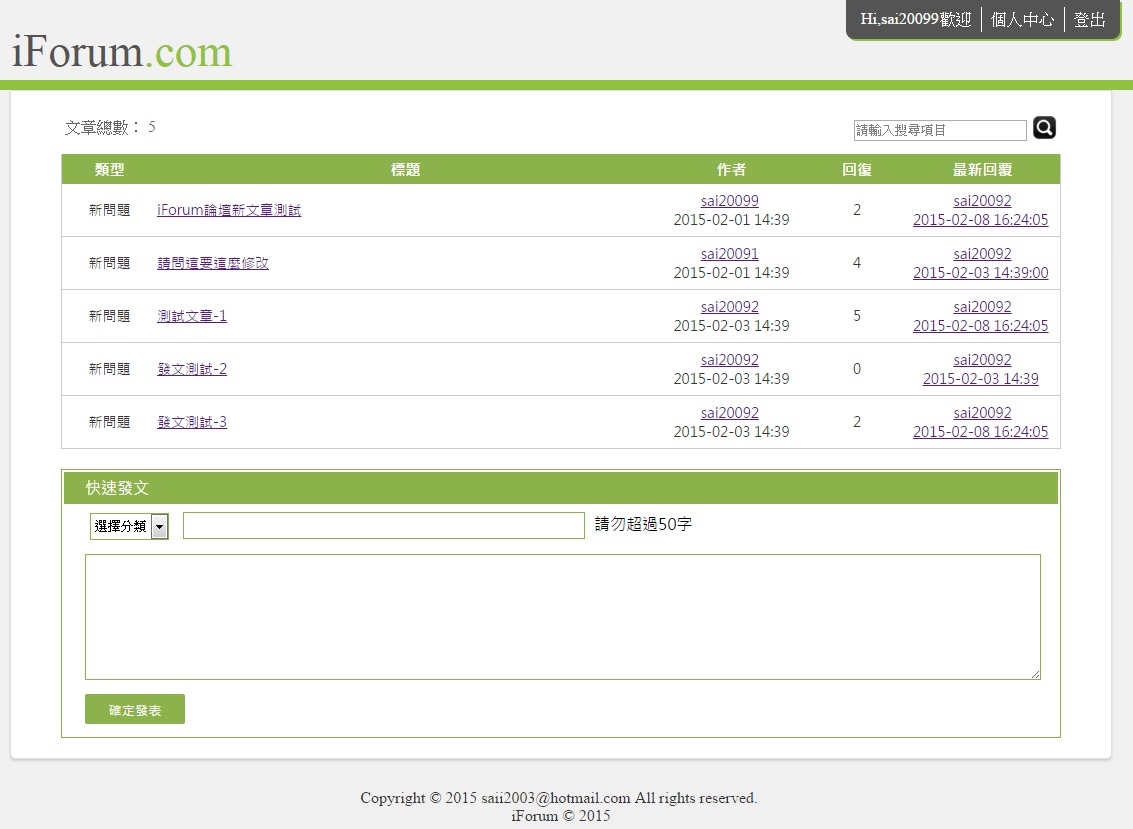The image size is (1133, 829).
Task: Click last replier sai20092 in 請問這要這麼修改 row
Action: click(982, 254)
